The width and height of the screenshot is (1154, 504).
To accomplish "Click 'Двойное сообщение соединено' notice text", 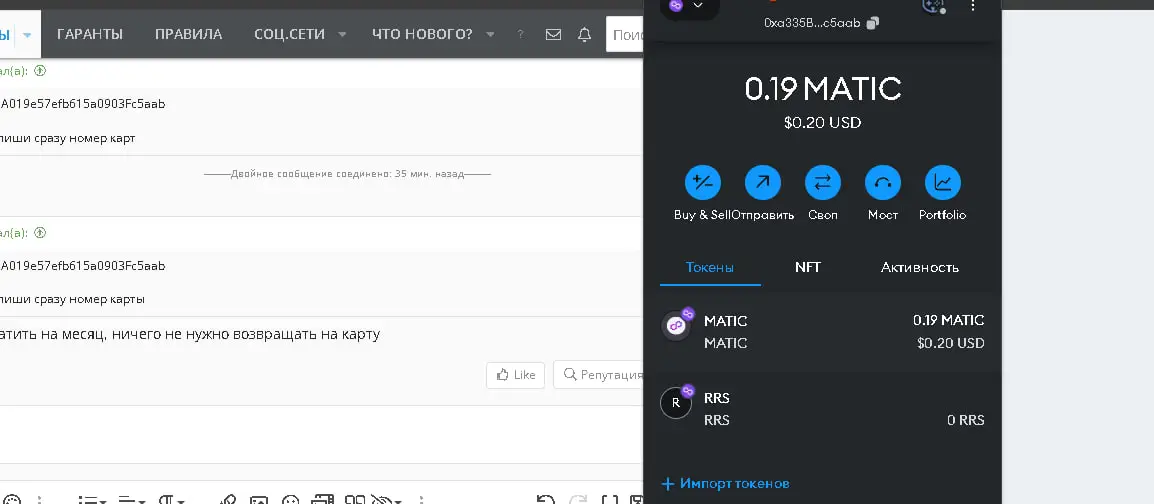I will (347, 174).
